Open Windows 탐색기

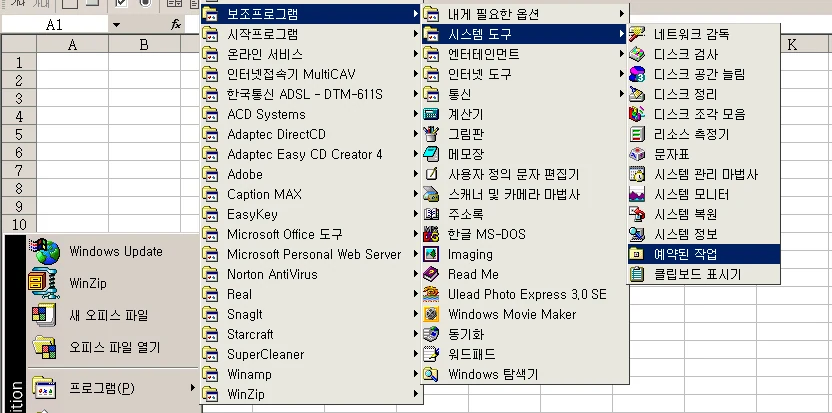tap(525, 374)
